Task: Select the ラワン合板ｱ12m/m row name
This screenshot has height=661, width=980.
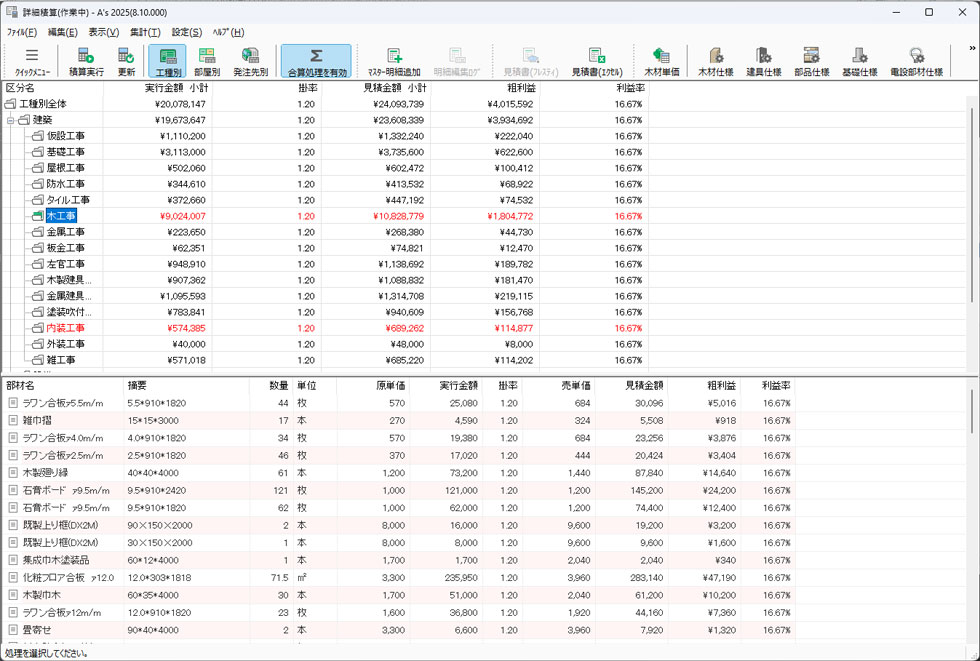Action: click(62, 613)
